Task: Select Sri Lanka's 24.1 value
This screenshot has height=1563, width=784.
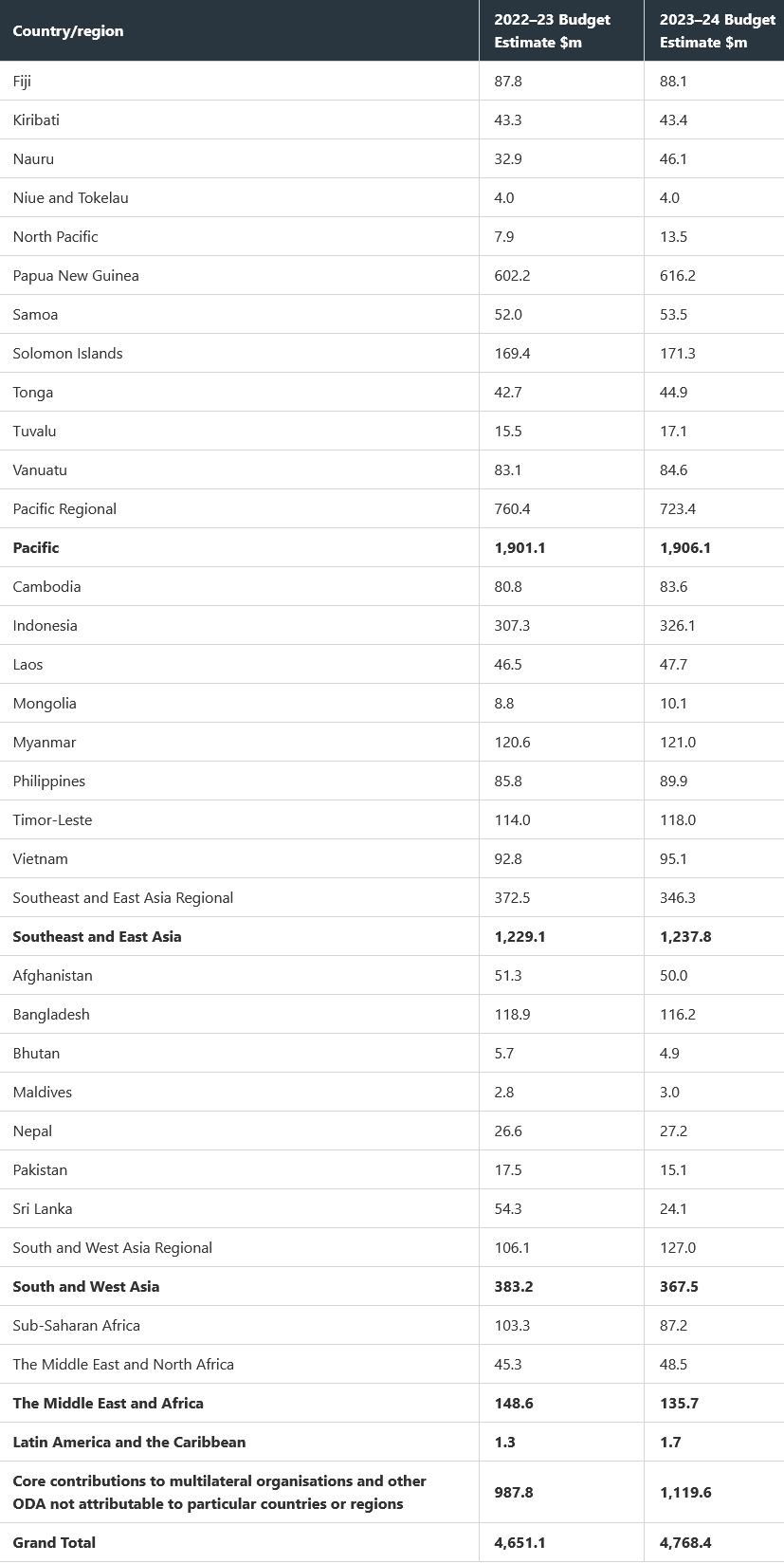Action: pyautogui.click(x=673, y=1209)
